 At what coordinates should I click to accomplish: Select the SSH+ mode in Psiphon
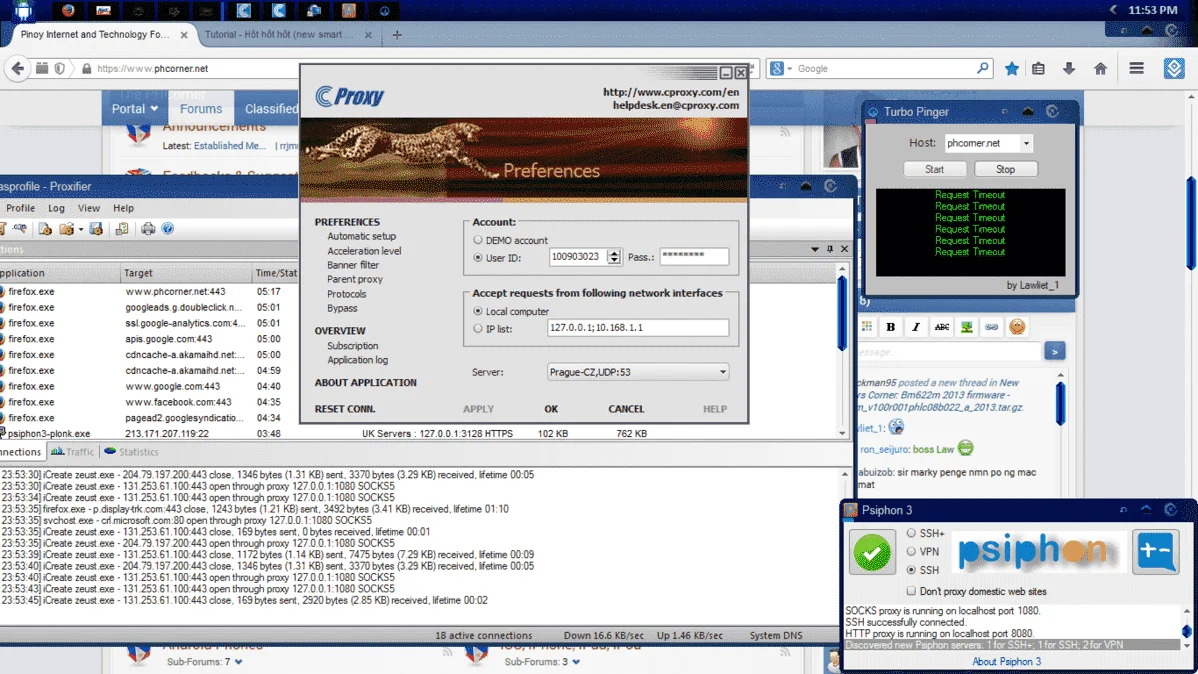coord(911,533)
